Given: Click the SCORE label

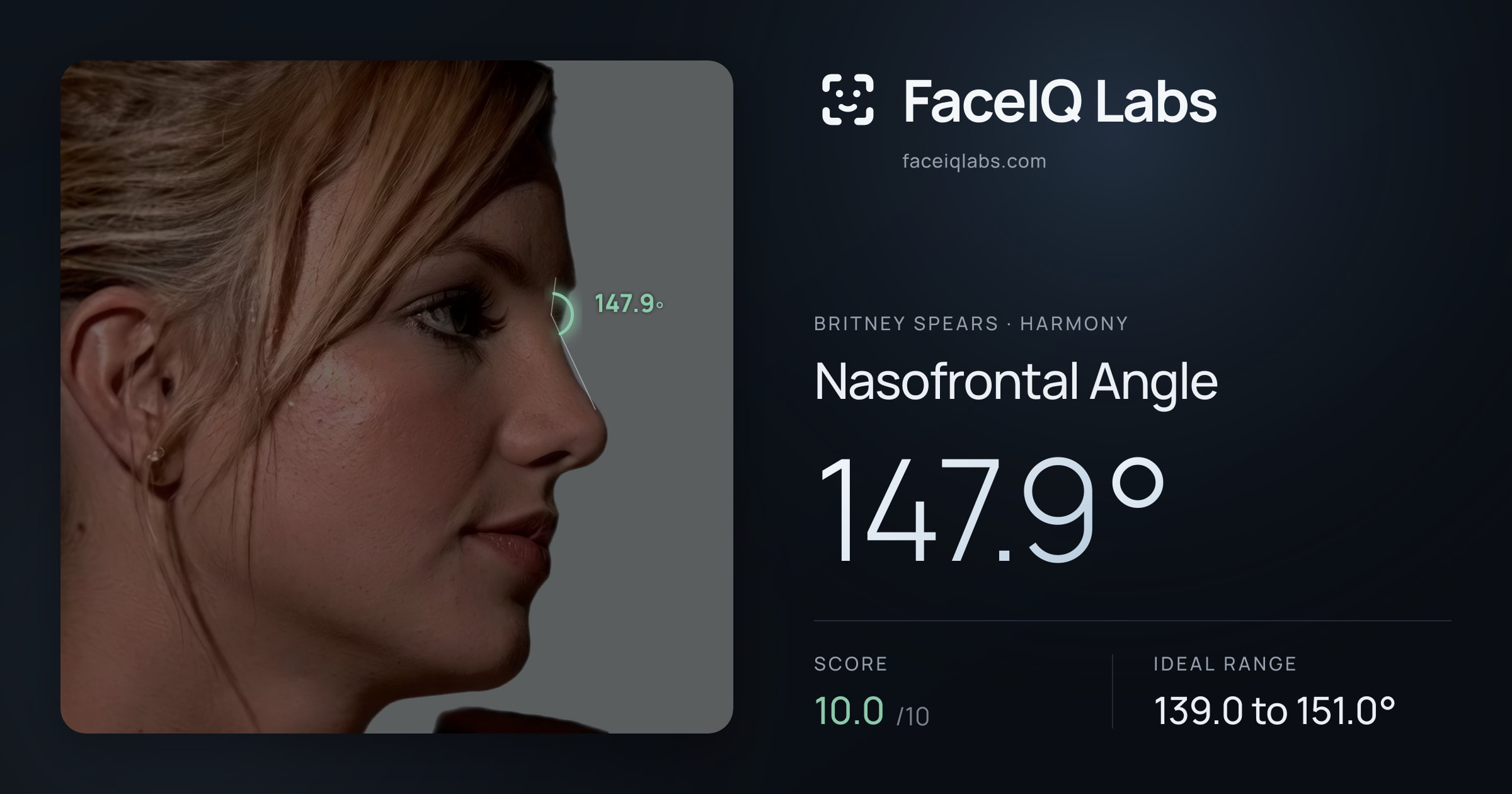Looking at the screenshot, I should click(x=850, y=664).
